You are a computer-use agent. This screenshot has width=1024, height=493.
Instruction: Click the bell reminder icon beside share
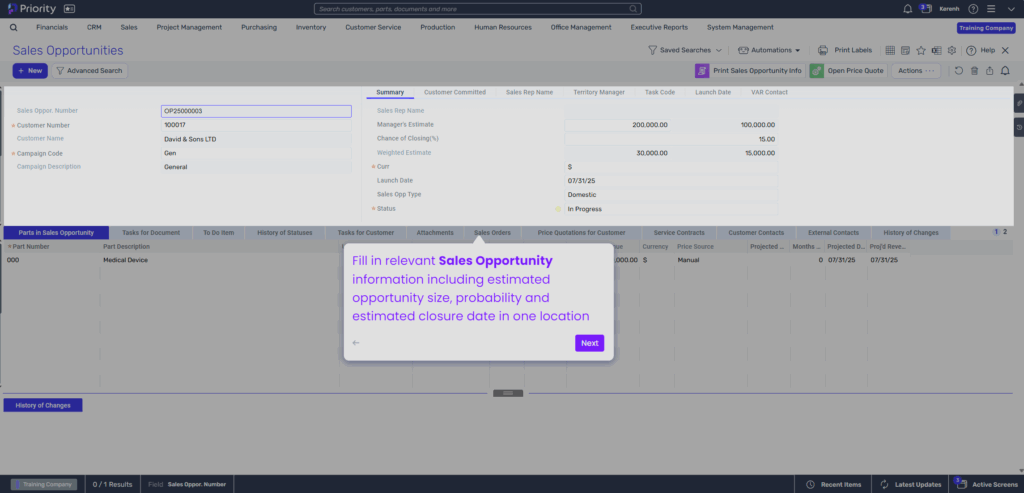[1006, 71]
